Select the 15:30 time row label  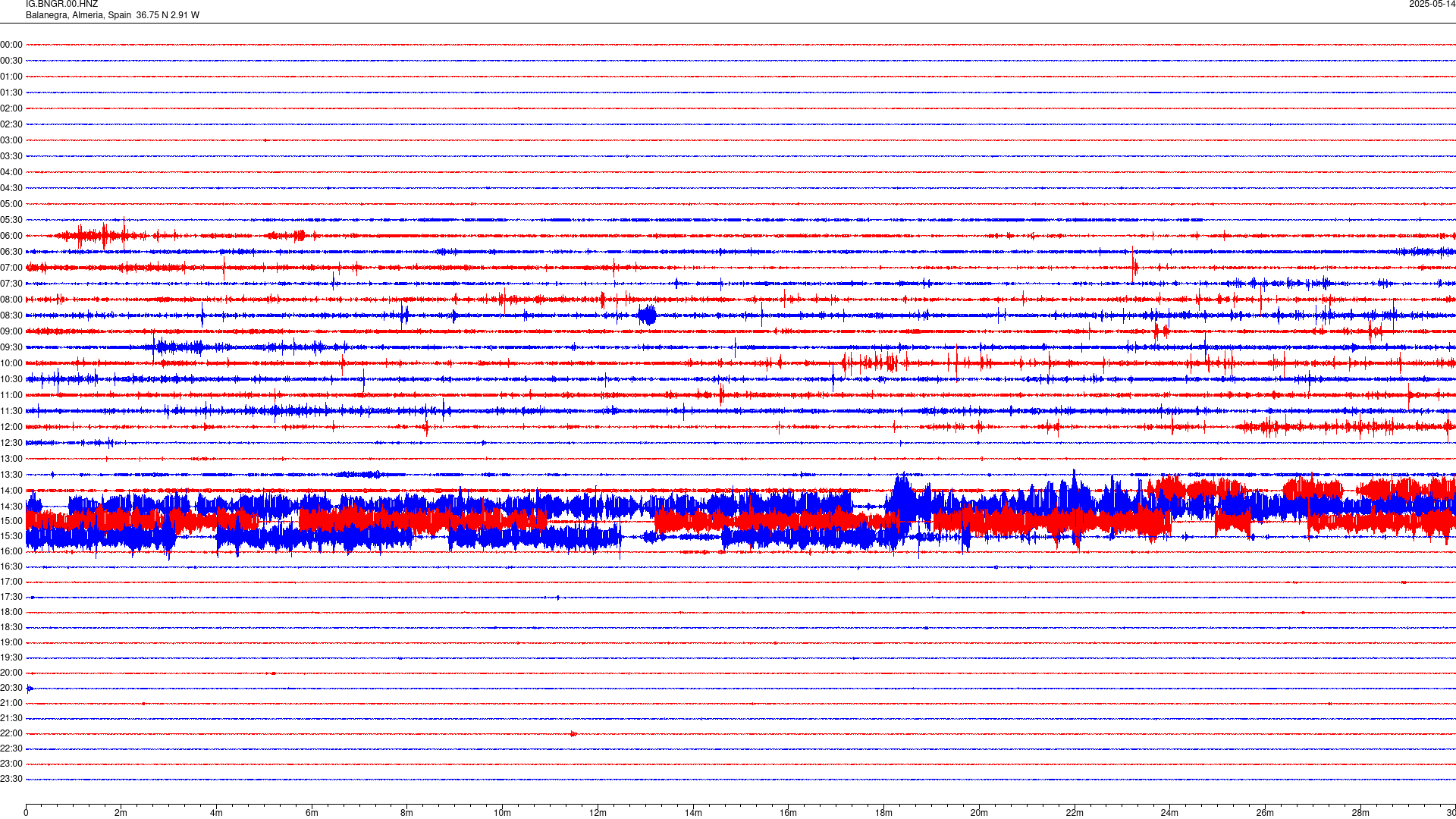tap(11, 536)
